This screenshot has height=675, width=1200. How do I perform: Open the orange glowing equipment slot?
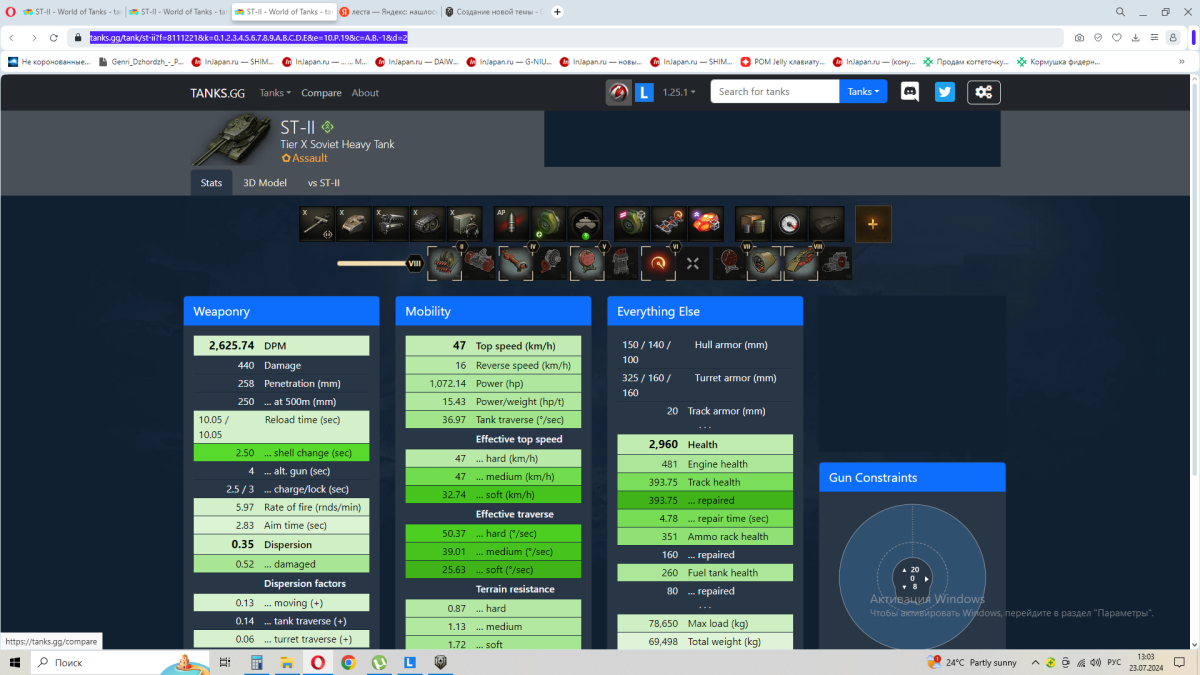pos(705,224)
